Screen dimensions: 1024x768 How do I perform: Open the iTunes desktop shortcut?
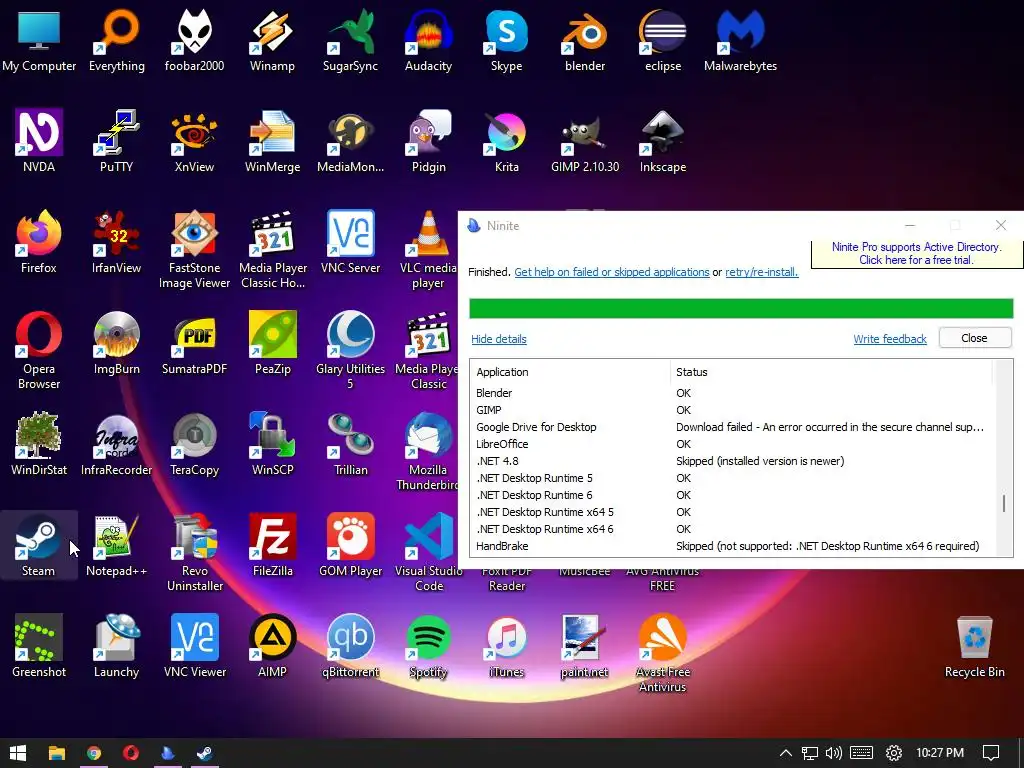(506, 647)
